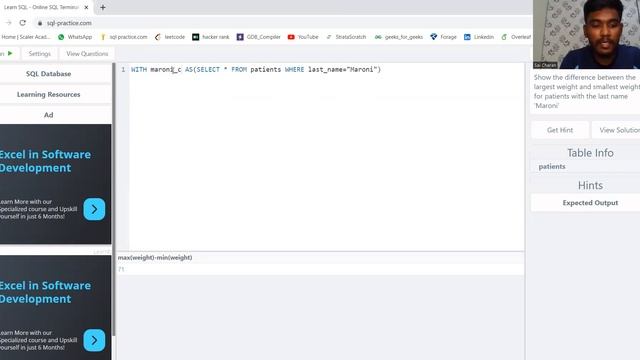Screen dimensions: 640x360
Task: Open a new browser tab
Action: [x=103, y=7]
